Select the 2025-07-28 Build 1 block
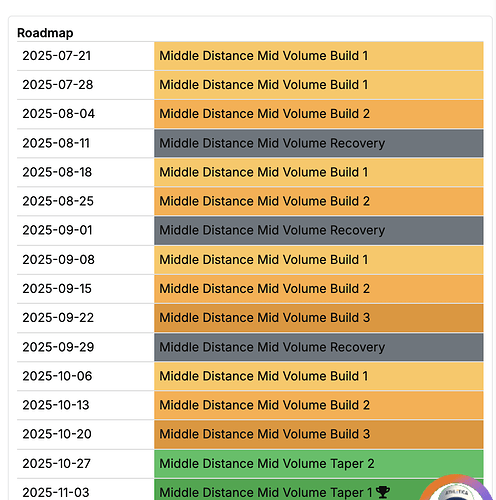The height and width of the screenshot is (500, 496). pos(319,85)
